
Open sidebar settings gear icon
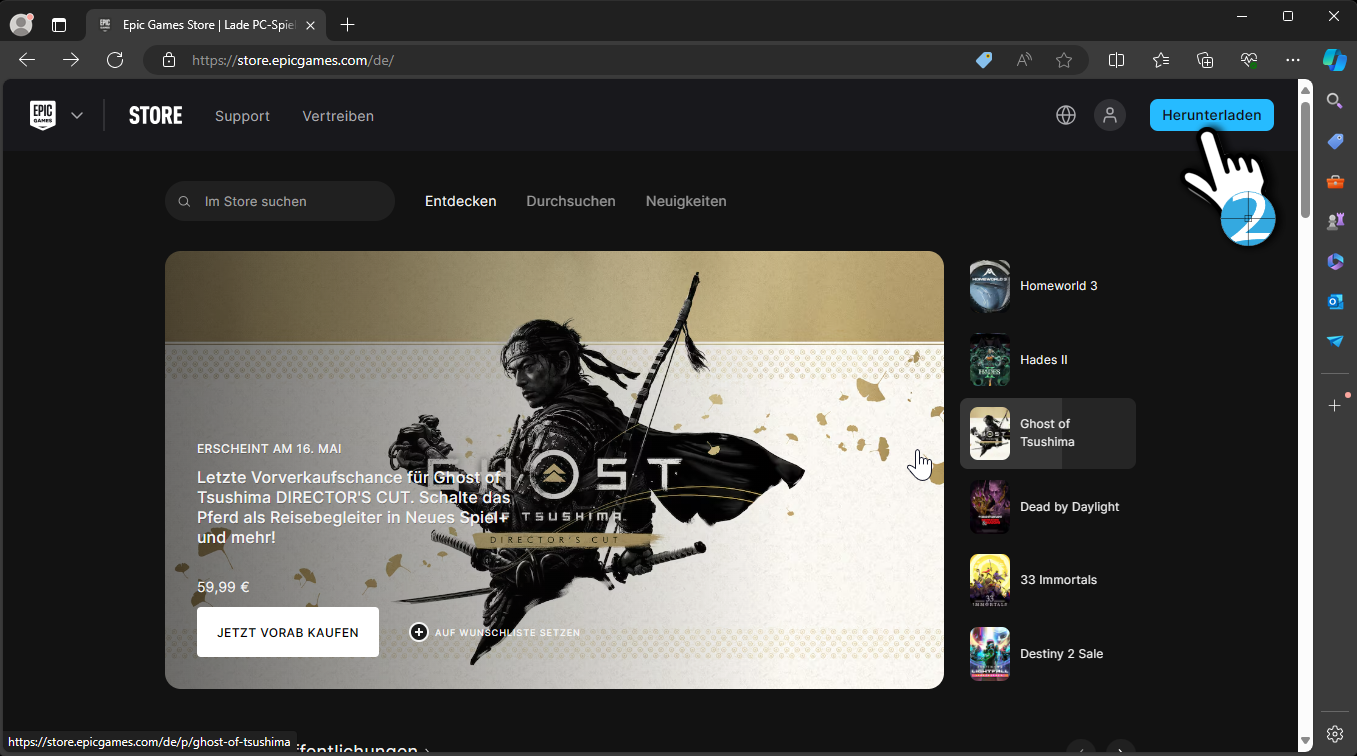[x=1335, y=733]
